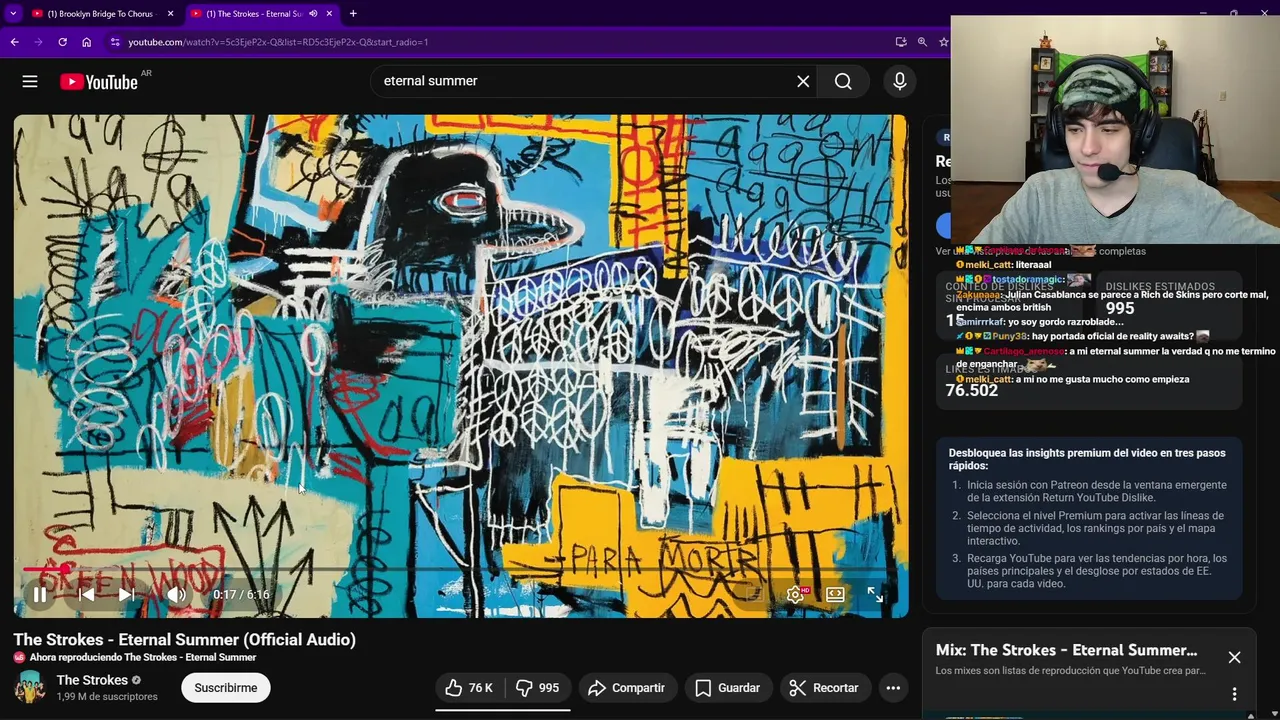Open The Strokes channel name link

(92, 680)
